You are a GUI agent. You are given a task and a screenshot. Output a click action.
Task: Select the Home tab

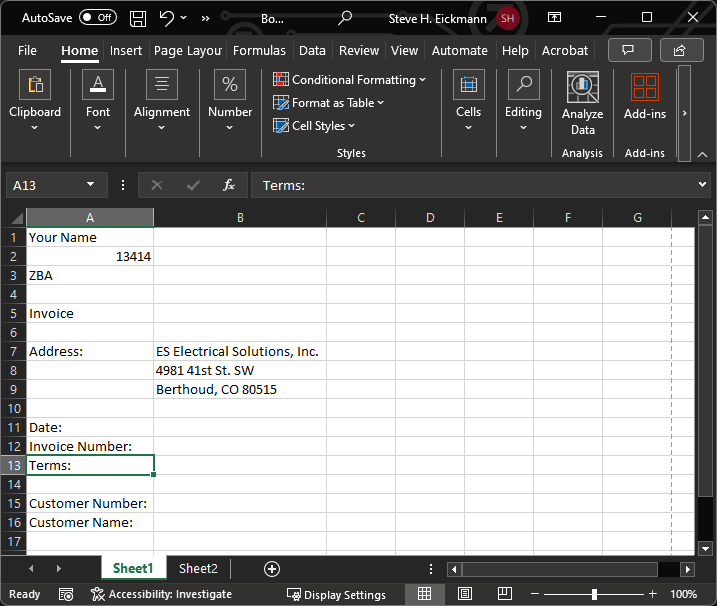80,50
